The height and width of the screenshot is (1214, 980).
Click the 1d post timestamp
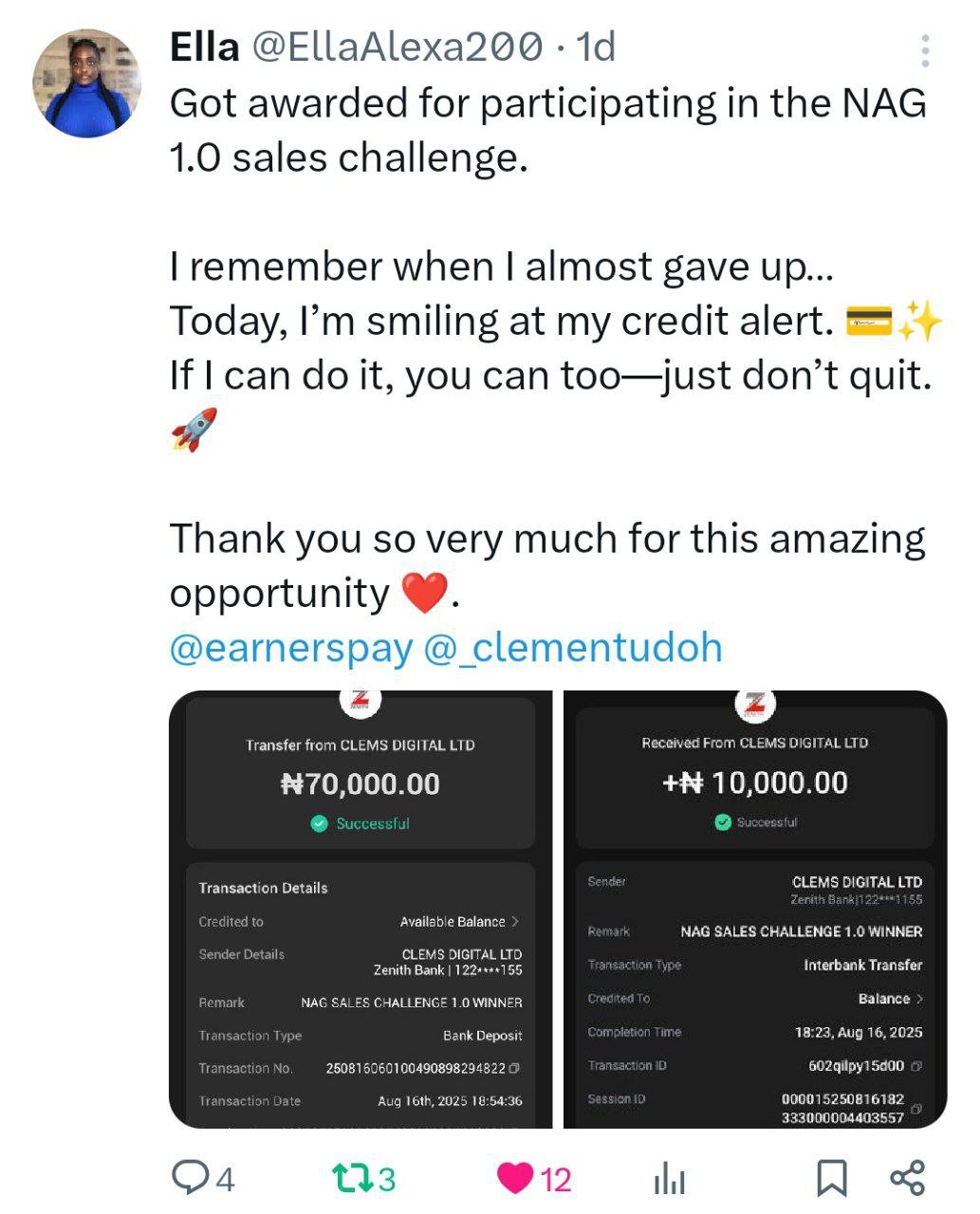click(x=597, y=46)
